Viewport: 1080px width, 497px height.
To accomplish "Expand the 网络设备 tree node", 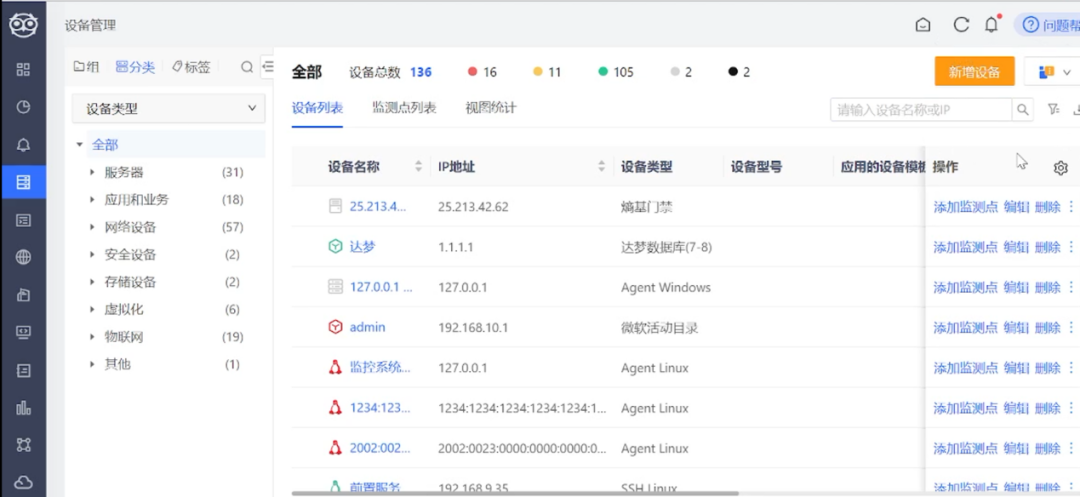I will [x=92, y=227].
